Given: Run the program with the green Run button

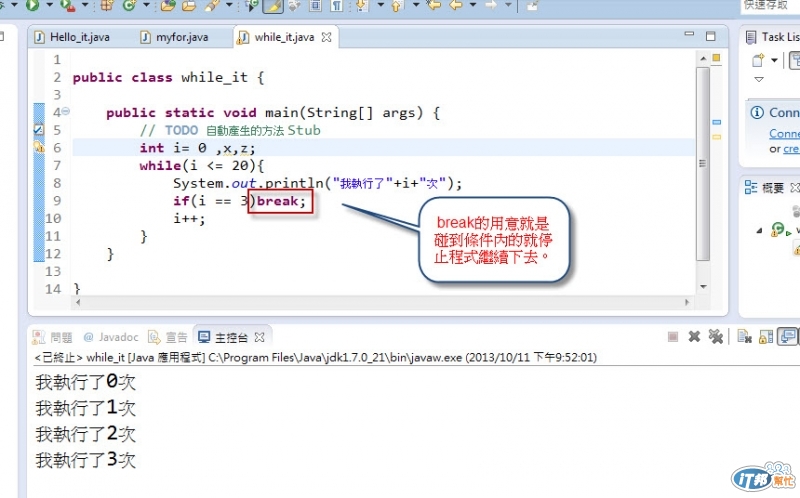Looking at the screenshot, I should [32, 5].
